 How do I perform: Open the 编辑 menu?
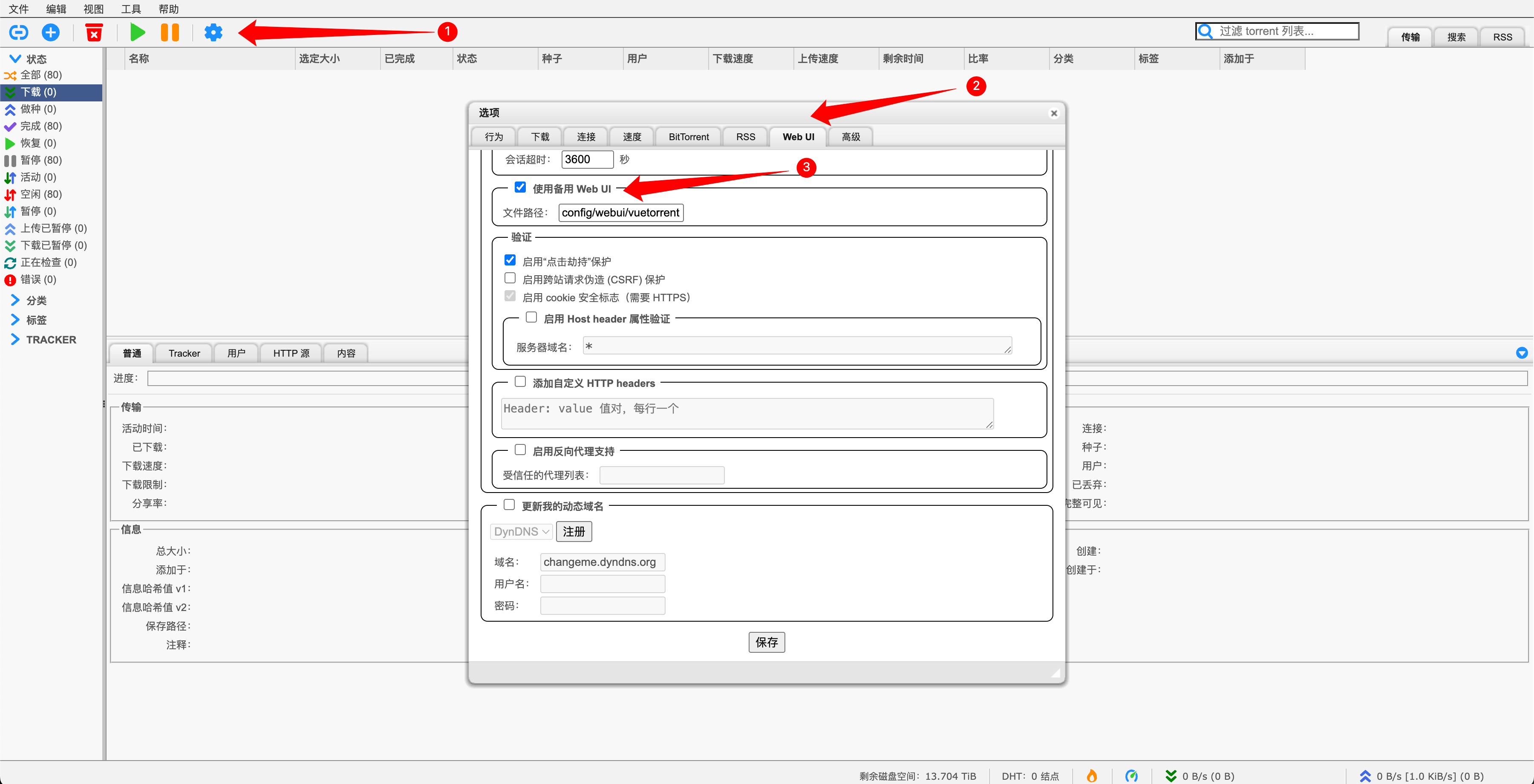(x=56, y=9)
